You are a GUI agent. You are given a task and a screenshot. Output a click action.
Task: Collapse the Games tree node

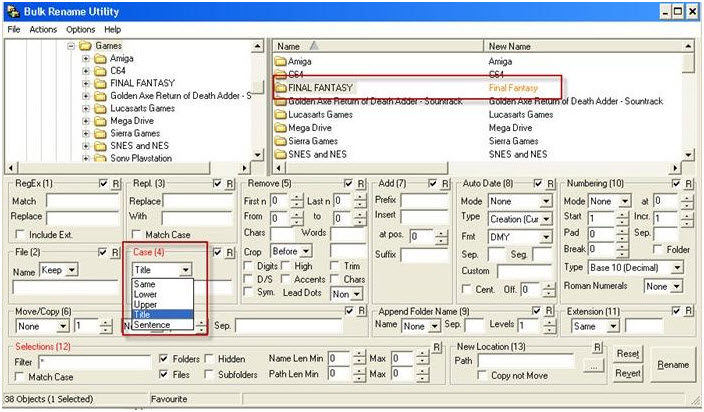(x=70, y=46)
